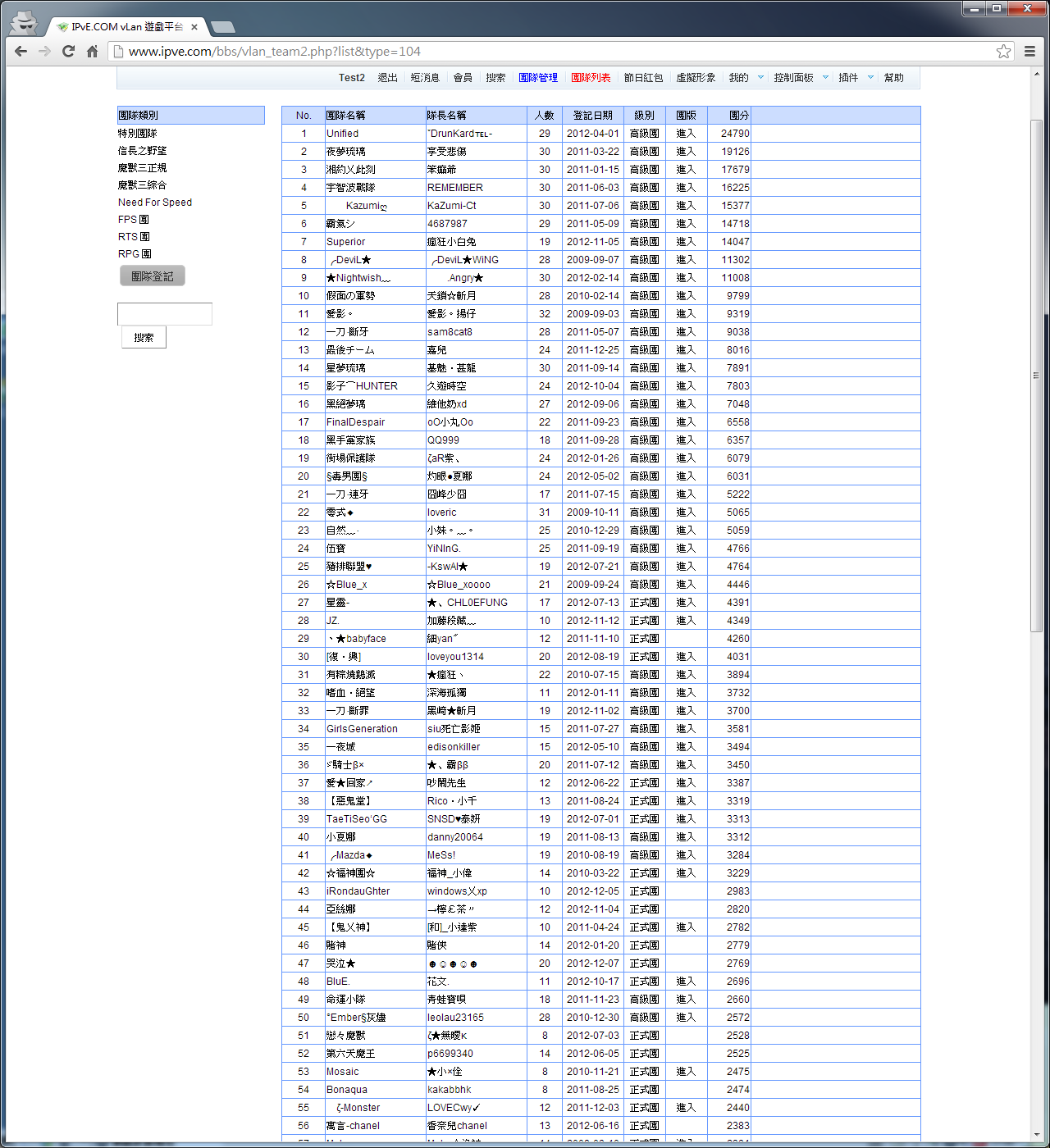Click the vertical page scrollbar thumb
The height and width of the screenshot is (1148, 1050).
point(1037,376)
